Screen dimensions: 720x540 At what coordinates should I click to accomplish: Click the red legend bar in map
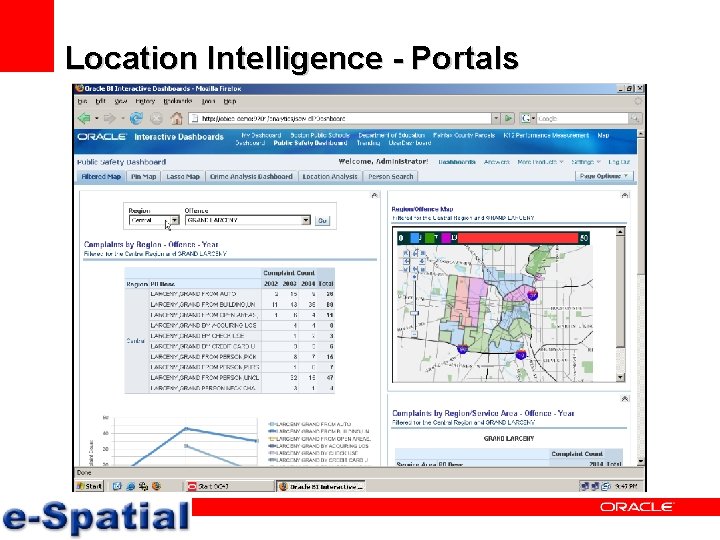pyautogui.click(x=518, y=238)
